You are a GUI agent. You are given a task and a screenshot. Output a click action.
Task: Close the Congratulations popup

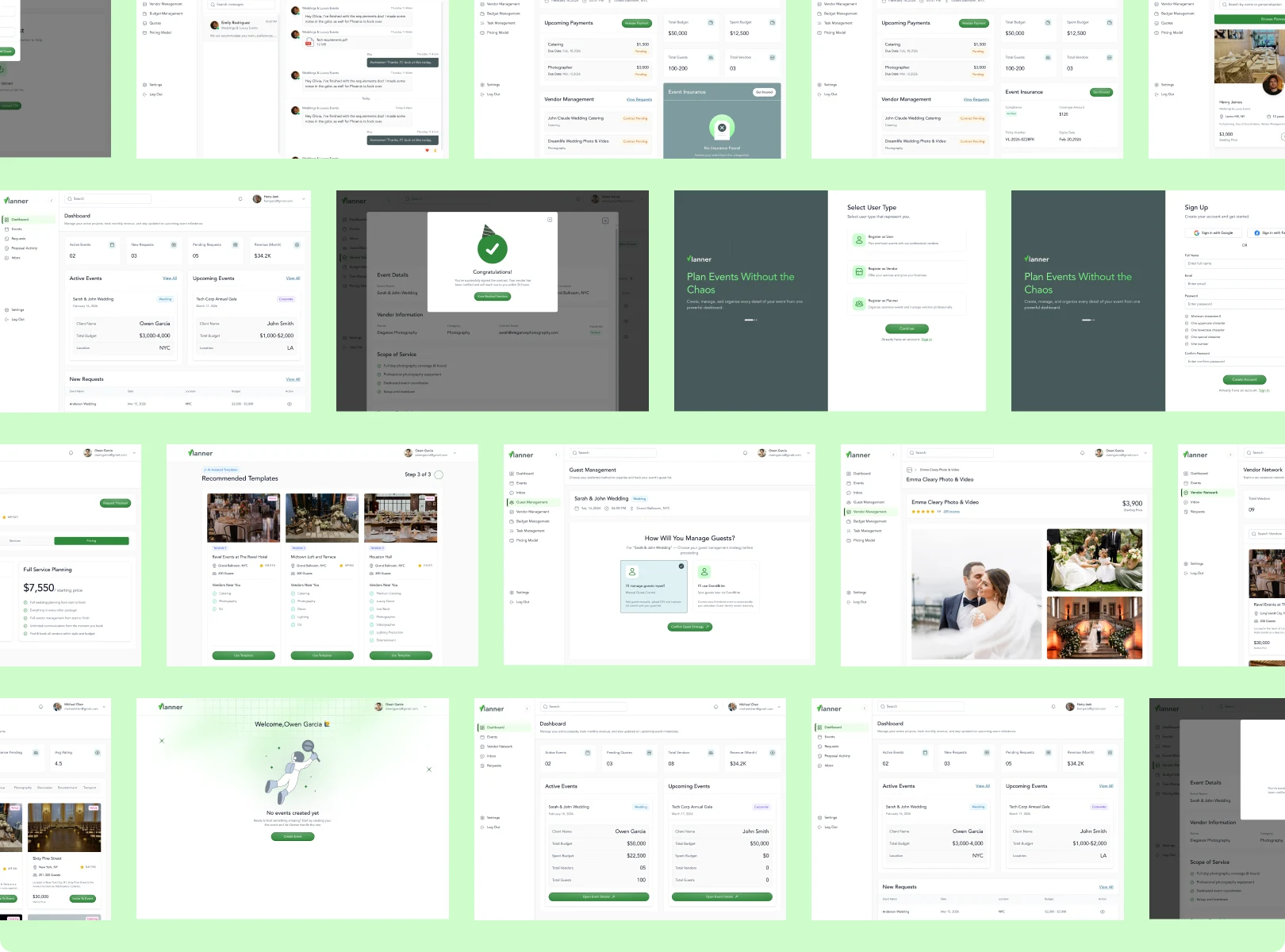pos(550,220)
